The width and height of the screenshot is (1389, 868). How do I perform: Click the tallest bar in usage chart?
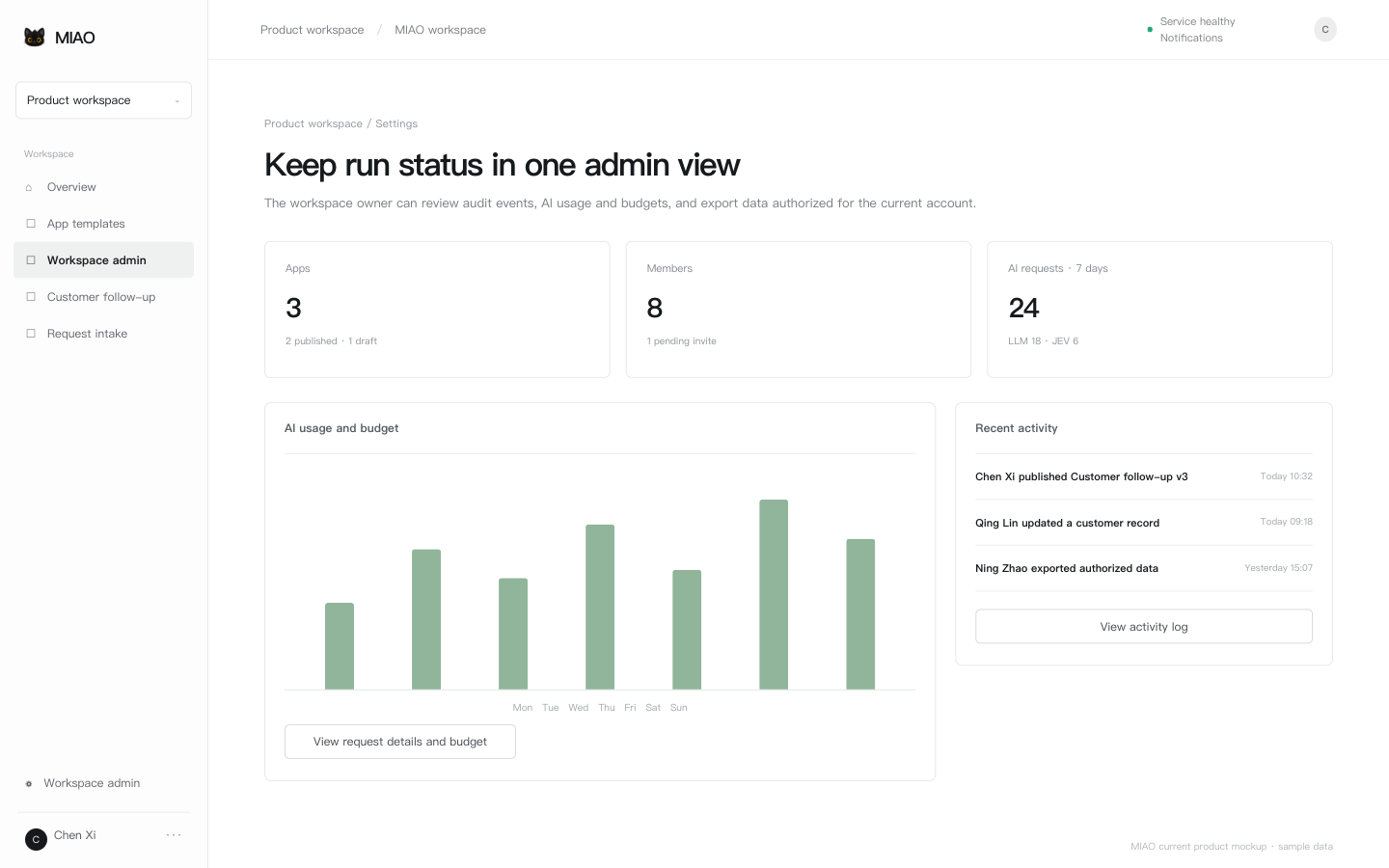click(x=774, y=594)
